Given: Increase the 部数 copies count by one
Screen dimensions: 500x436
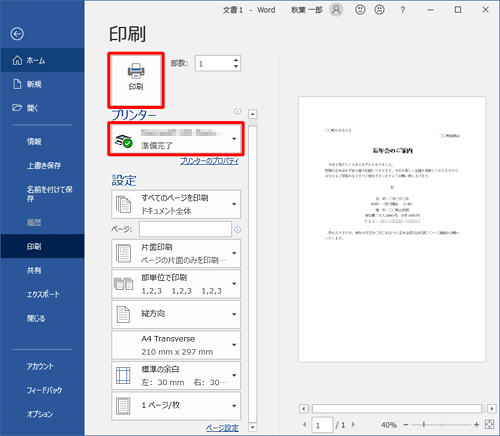Looking at the screenshot, I should [236, 60].
